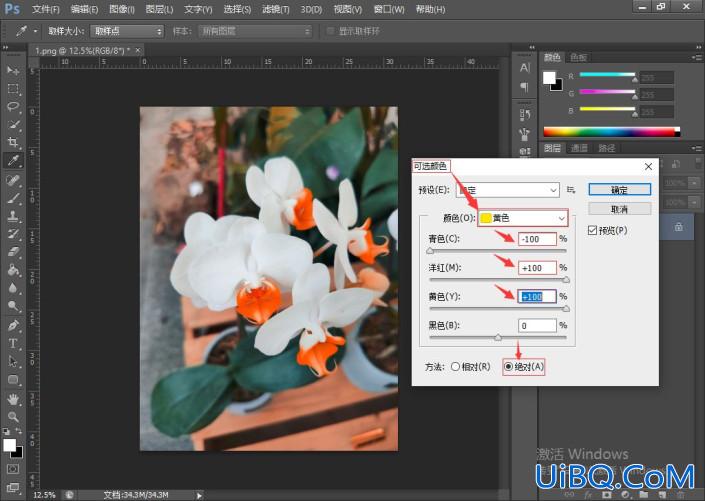The height and width of the screenshot is (501, 705).
Task: Open the File (文件) menu
Action: 46,9
